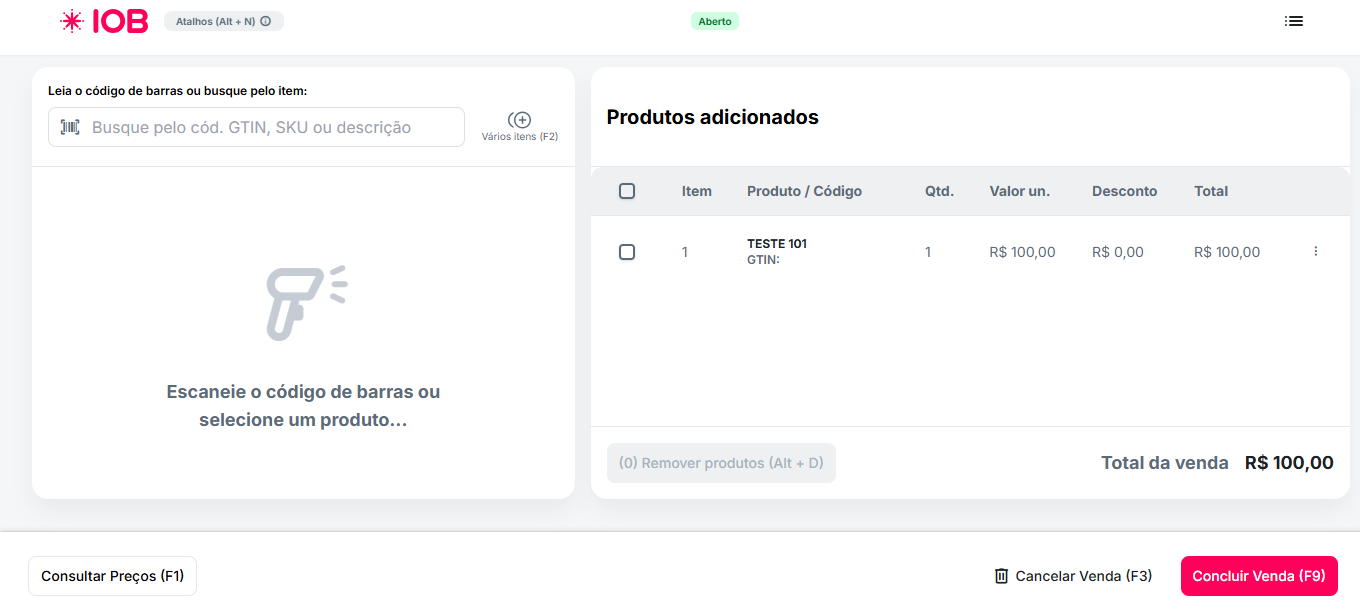
Task: Check the select-all products checkbox
Action: click(627, 191)
